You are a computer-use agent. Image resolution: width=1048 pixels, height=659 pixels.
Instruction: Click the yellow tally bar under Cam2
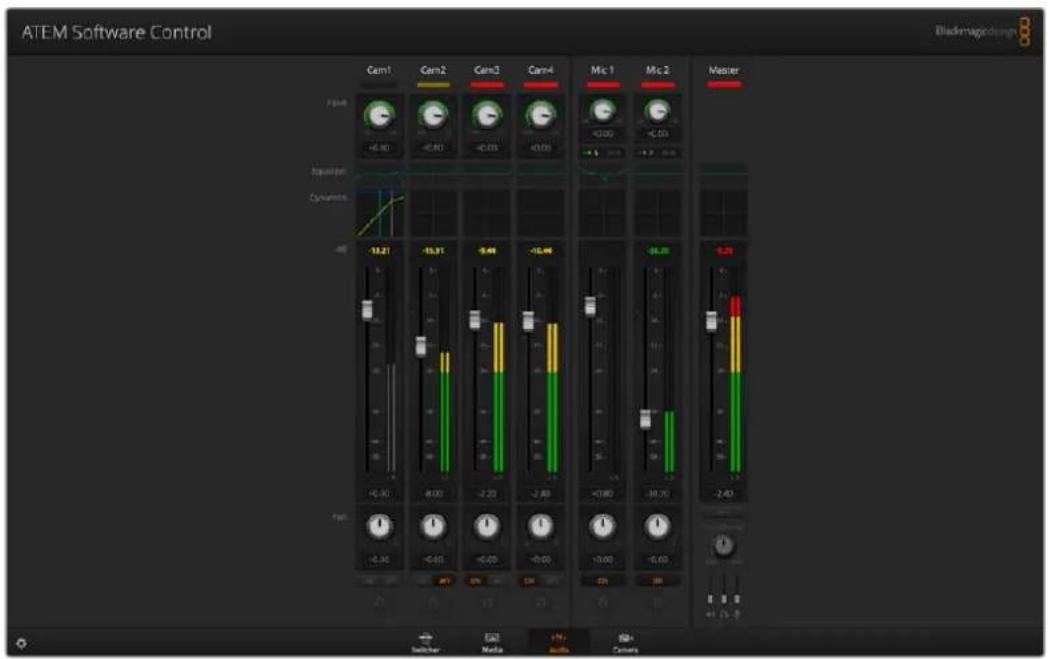tap(433, 85)
